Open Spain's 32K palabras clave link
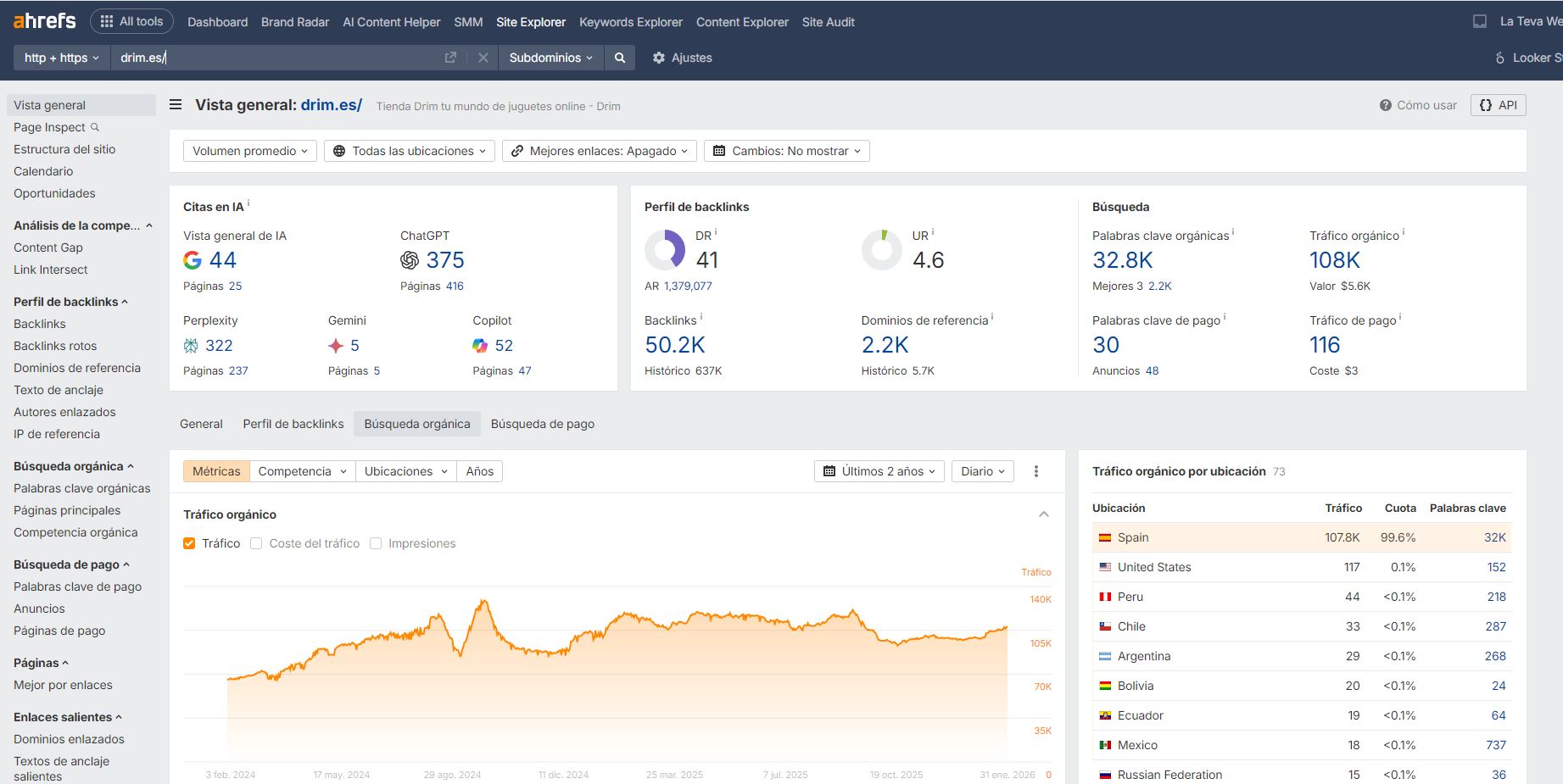The height and width of the screenshot is (784, 1563). pos(1495,537)
